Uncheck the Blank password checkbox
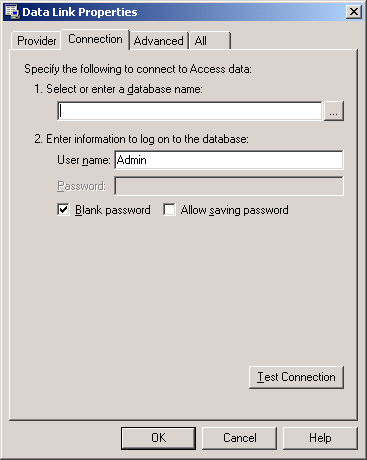 click(63, 210)
